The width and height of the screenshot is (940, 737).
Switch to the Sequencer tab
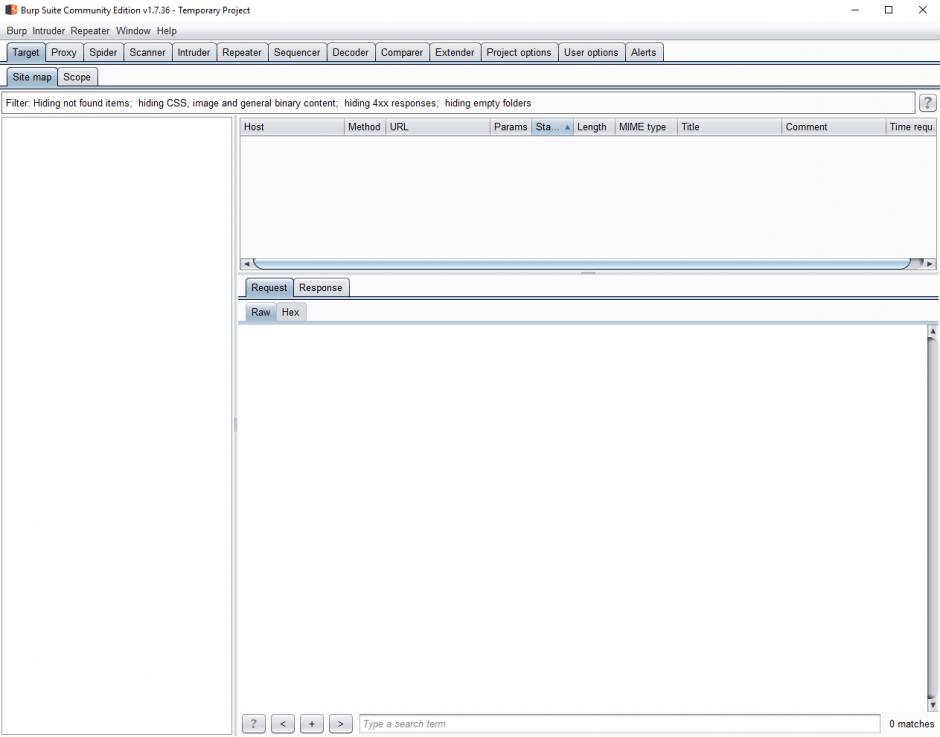click(297, 52)
